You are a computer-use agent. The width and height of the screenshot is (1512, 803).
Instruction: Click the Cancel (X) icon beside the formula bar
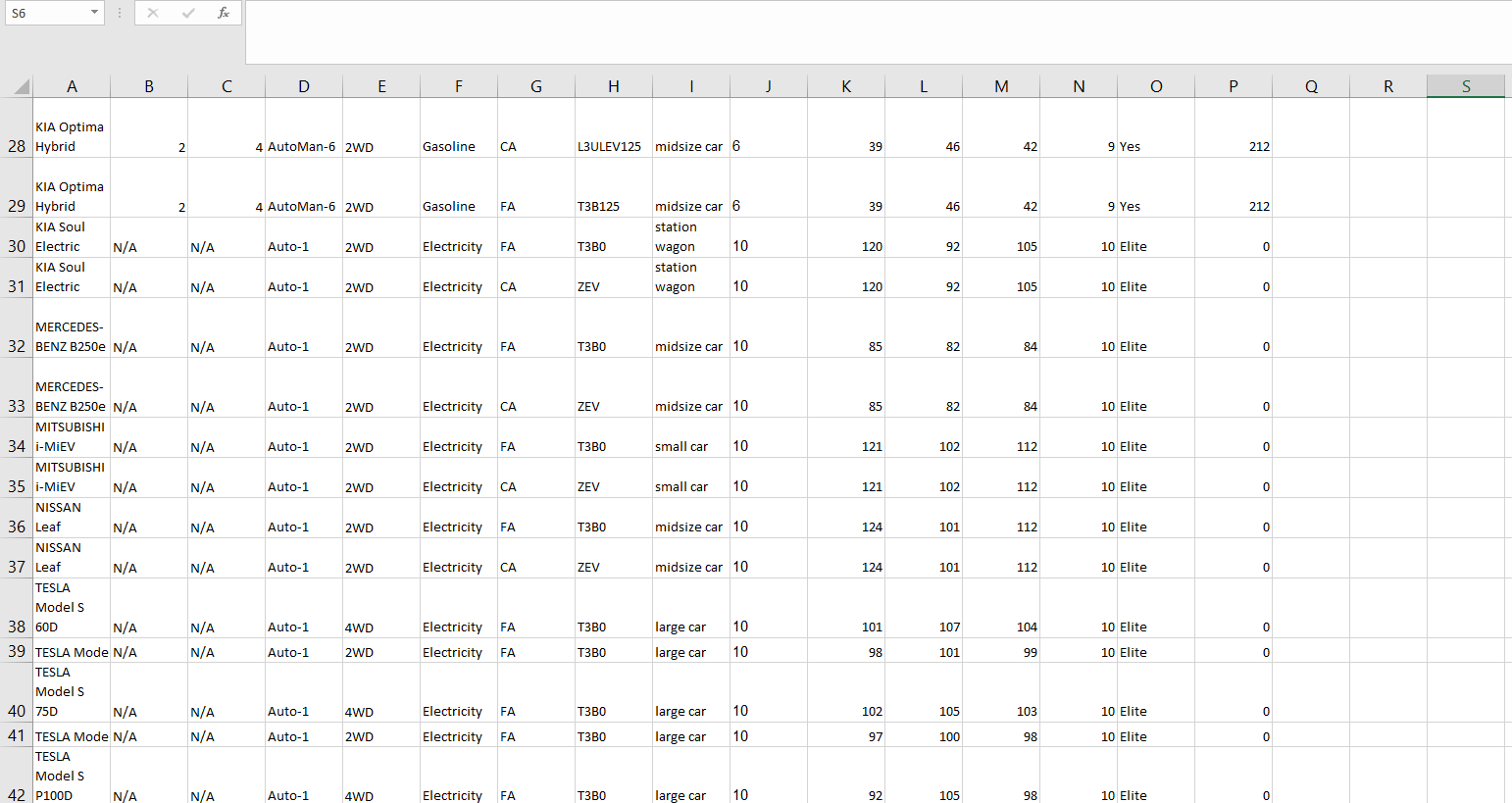[153, 13]
